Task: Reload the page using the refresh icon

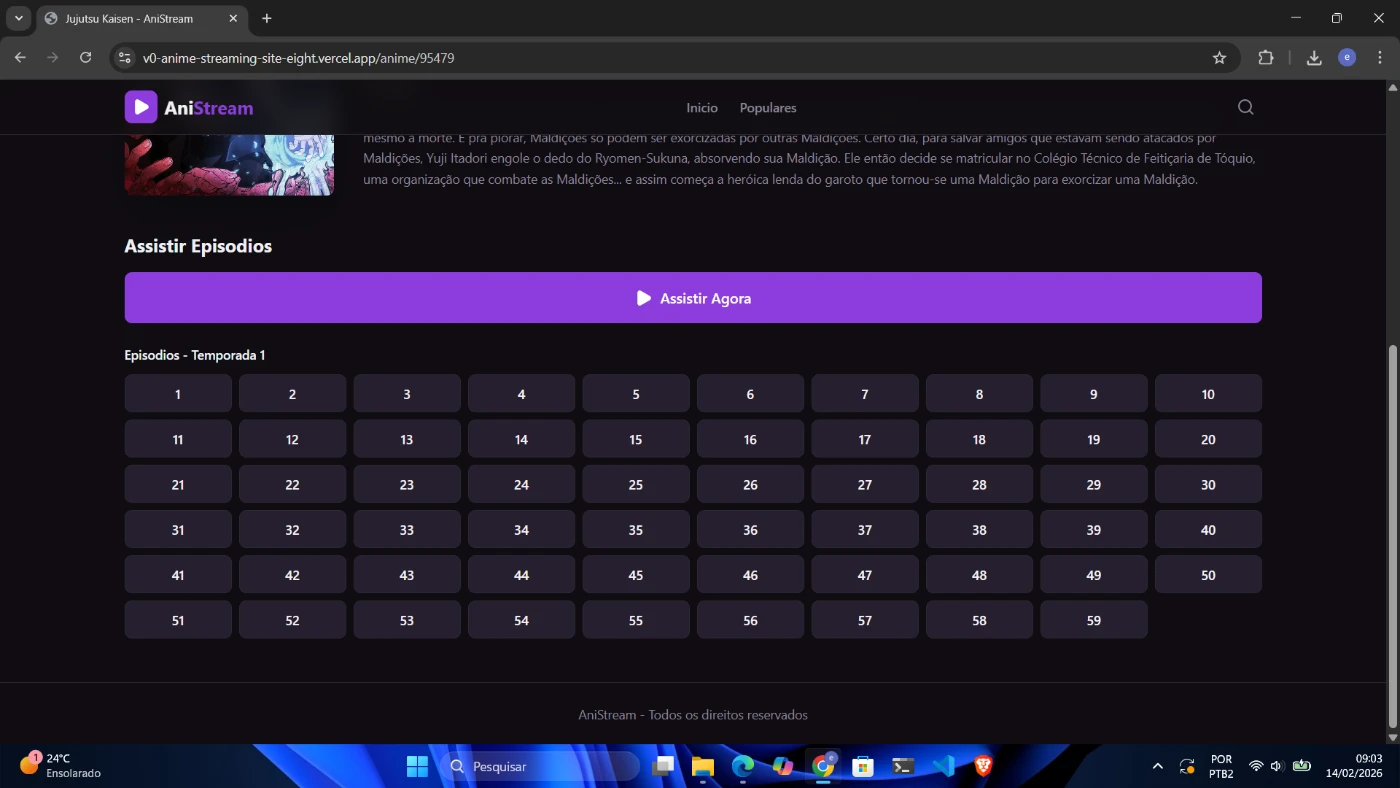Action: (x=86, y=58)
